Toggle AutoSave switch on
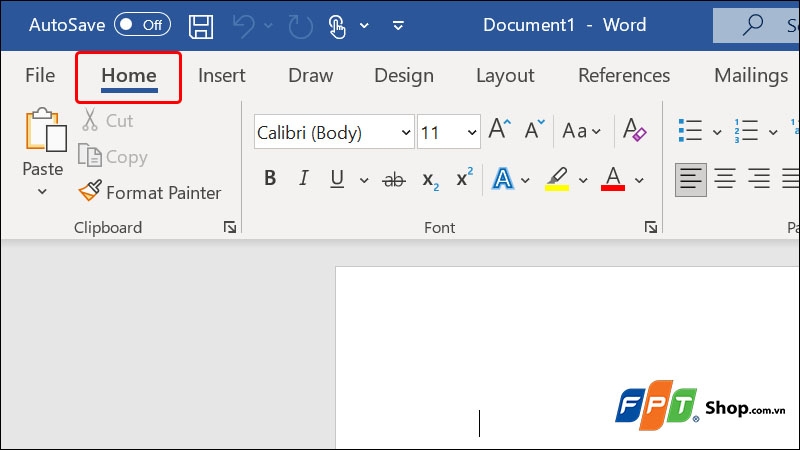This screenshot has width=800, height=450. 142,25
